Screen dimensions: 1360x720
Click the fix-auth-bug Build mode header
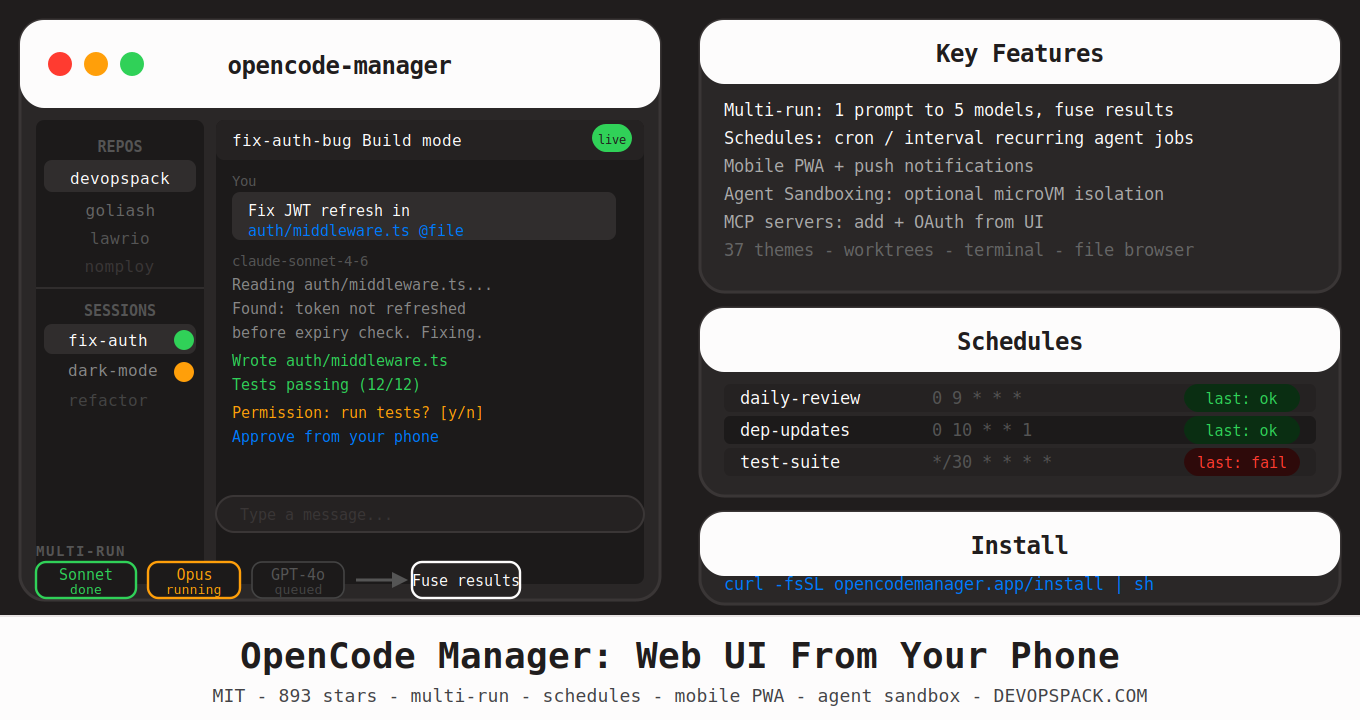point(347,140)
